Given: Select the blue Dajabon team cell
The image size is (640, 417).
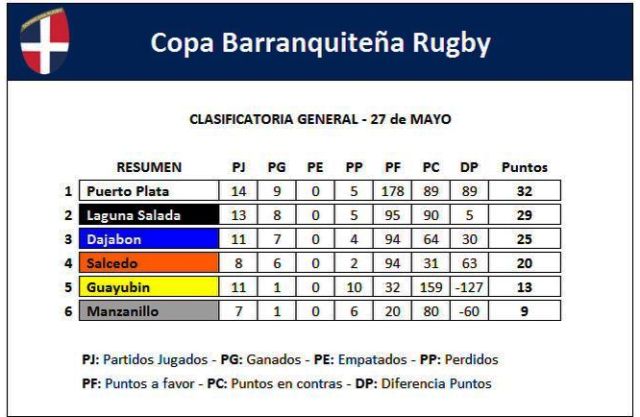Looking at the screenshot, I should click(149, 239).
